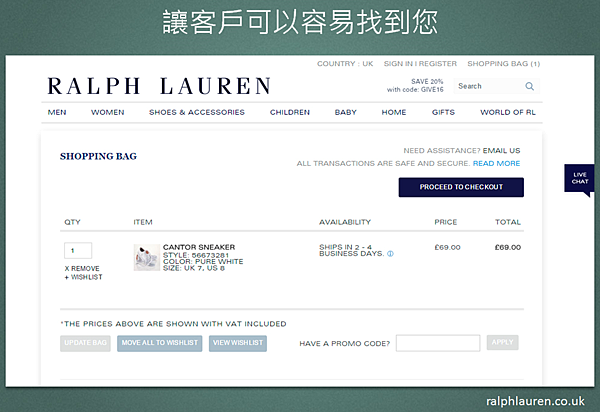Click the £69.00 value under Total
Viewport: 600px width, 412px height.
pyautogui.click(x=508, y=248)
